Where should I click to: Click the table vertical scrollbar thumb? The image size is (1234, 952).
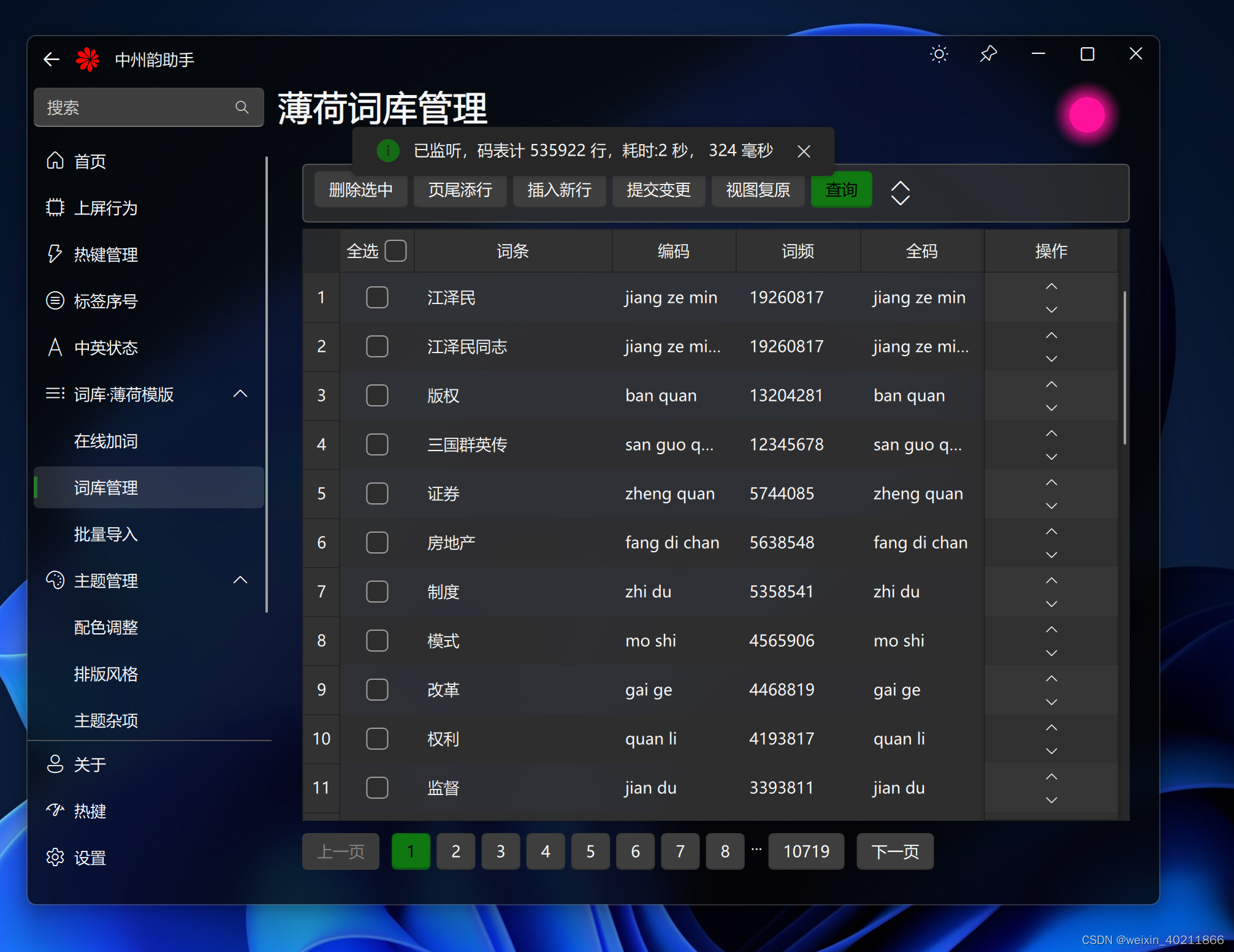coord(1124,368)
